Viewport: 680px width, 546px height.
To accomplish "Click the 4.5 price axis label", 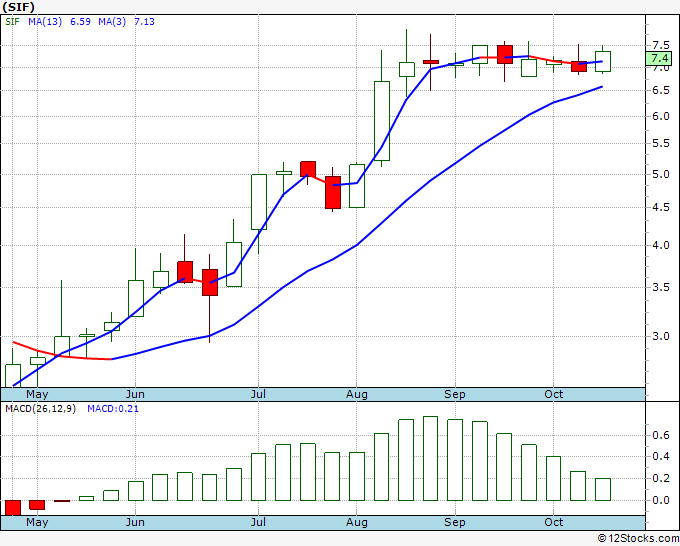I will click(x=661, y=207).
